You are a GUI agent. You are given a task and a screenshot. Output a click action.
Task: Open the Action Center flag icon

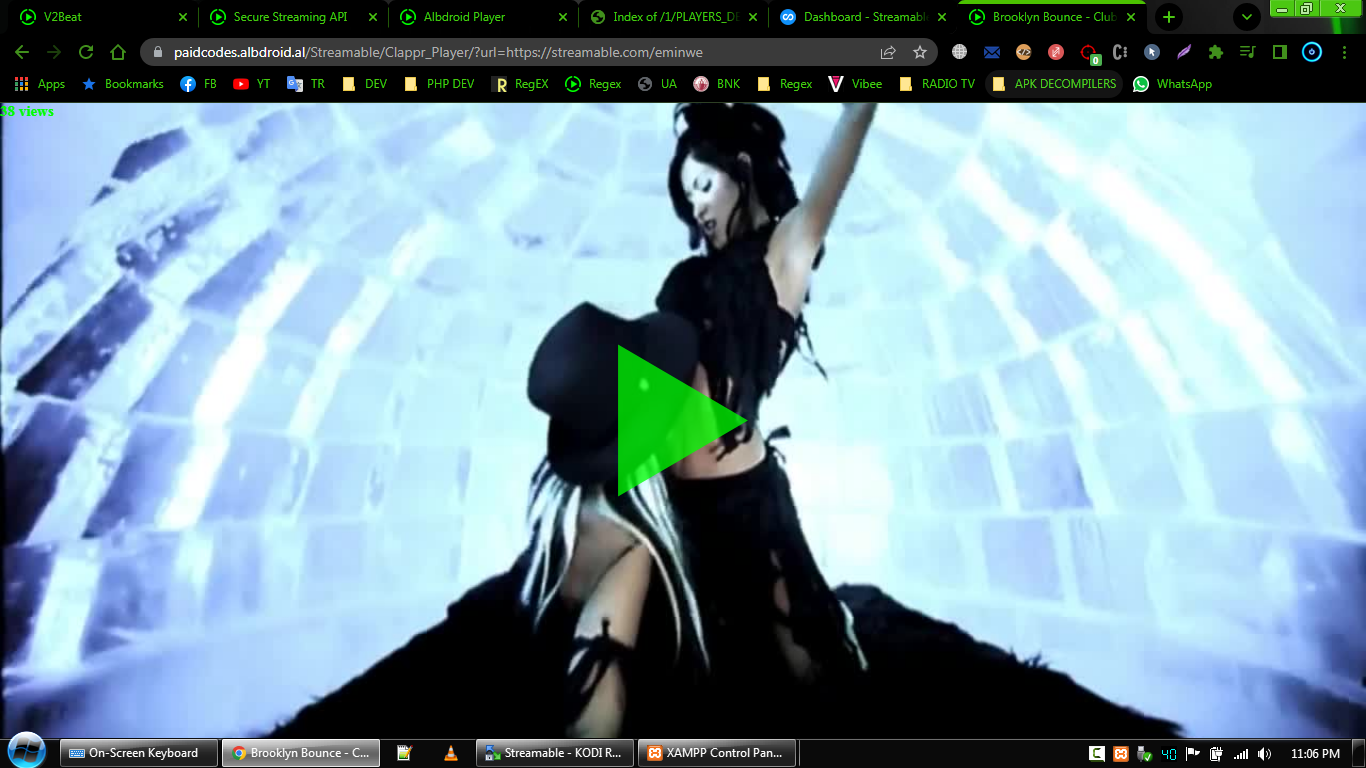click(1193, 753)
